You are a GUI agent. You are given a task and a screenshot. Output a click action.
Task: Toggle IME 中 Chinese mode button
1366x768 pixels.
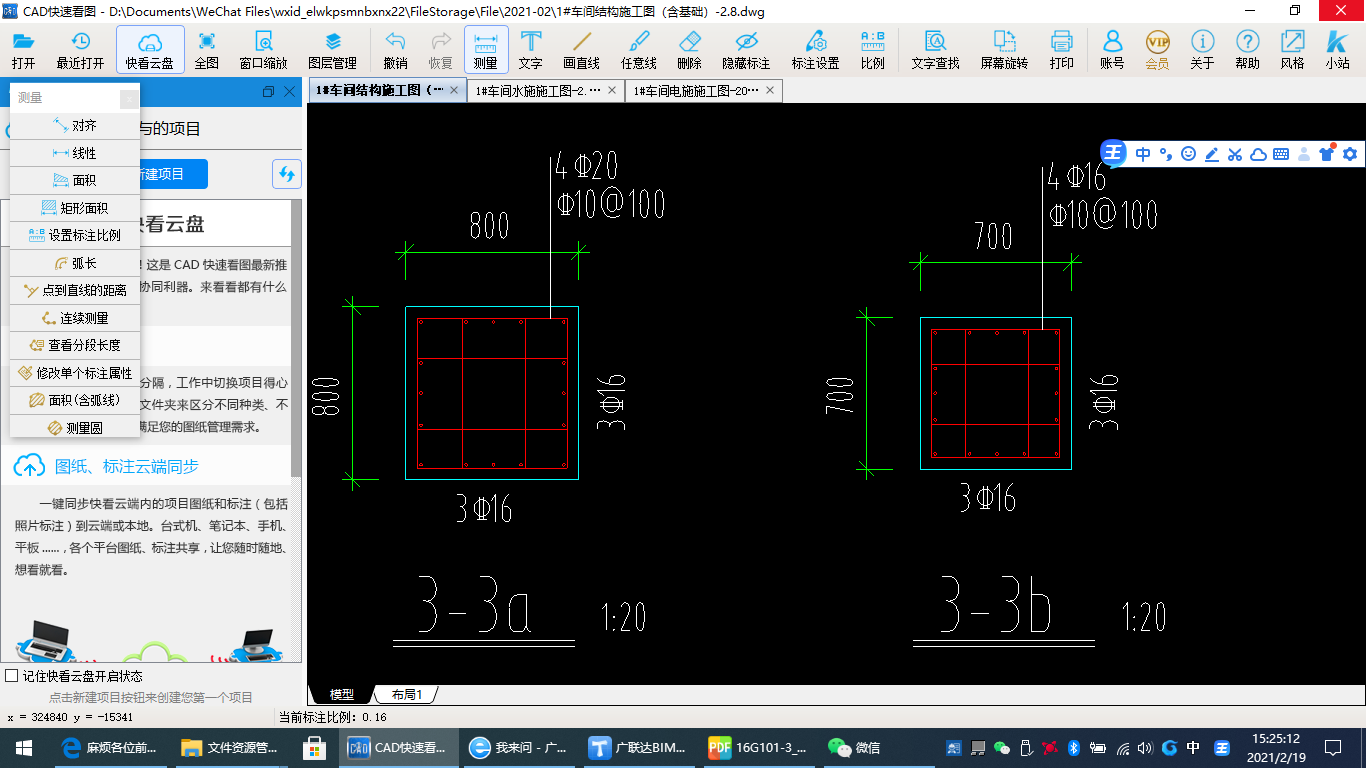tap(1143, 154)
